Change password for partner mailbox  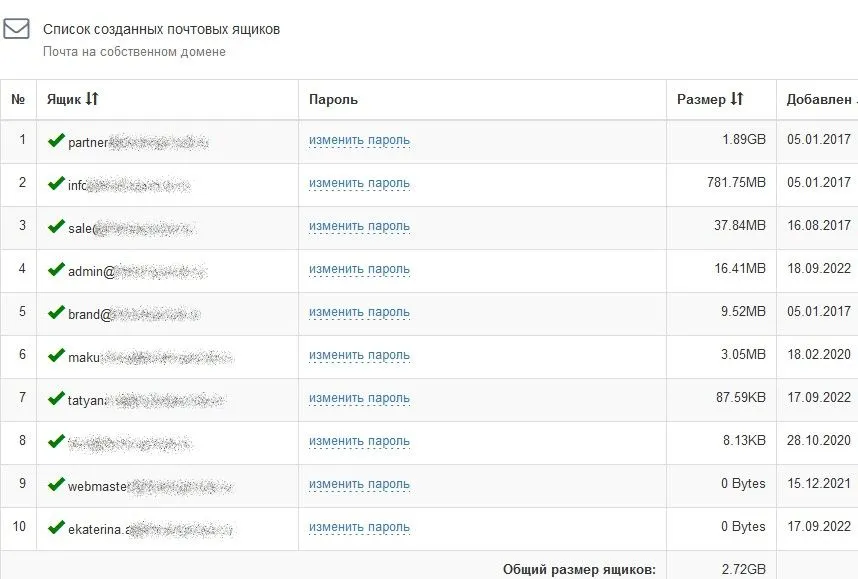359,140
